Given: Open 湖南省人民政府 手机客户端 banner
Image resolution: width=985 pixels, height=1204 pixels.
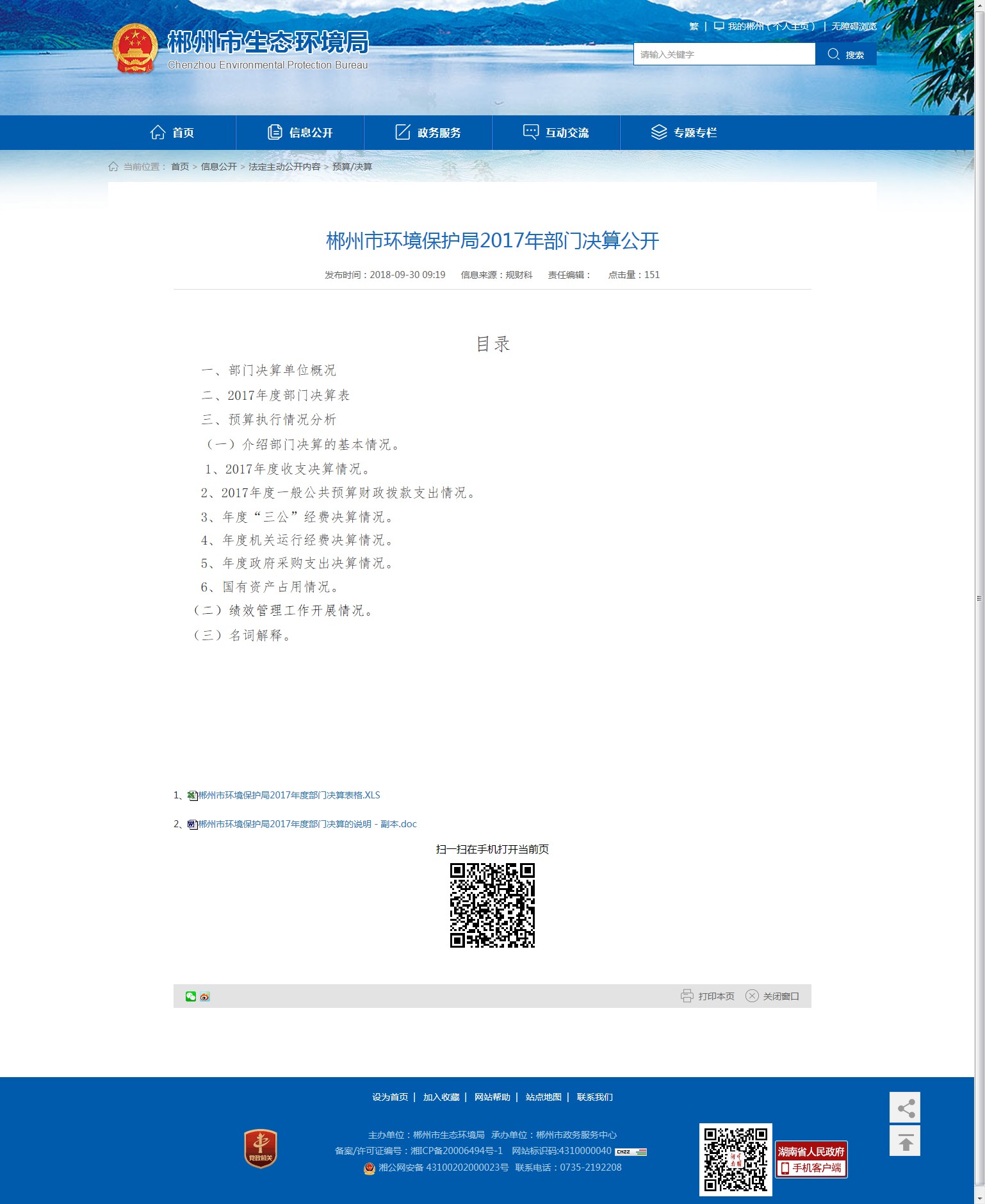Looking at the screenshot, I should click(x=811, y=1160).
